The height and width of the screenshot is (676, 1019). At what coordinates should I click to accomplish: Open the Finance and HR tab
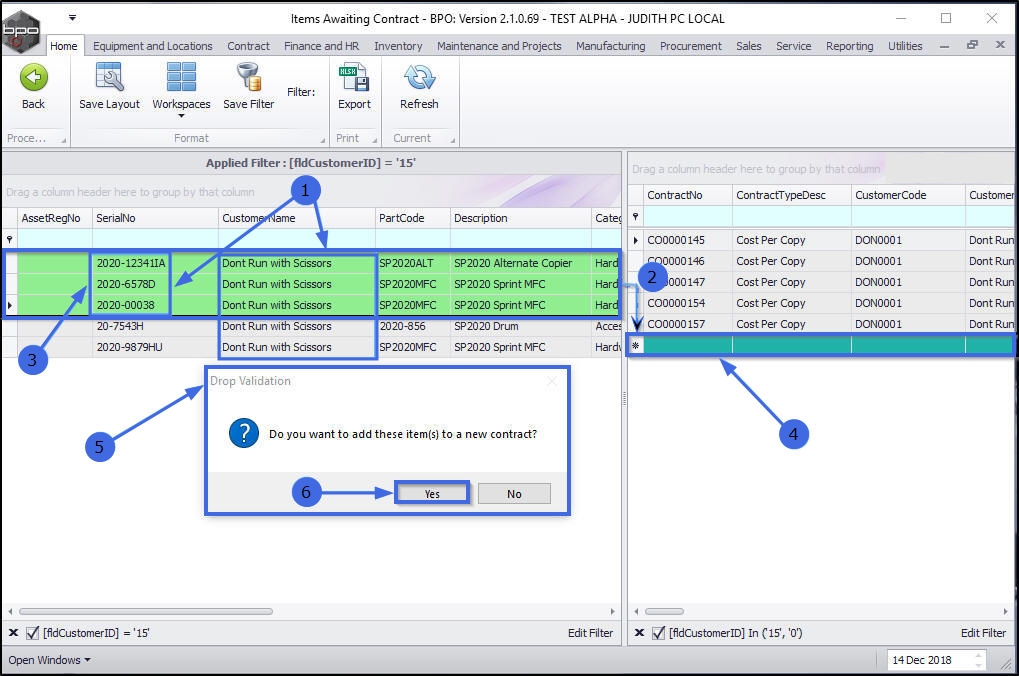tap(321, 46)
